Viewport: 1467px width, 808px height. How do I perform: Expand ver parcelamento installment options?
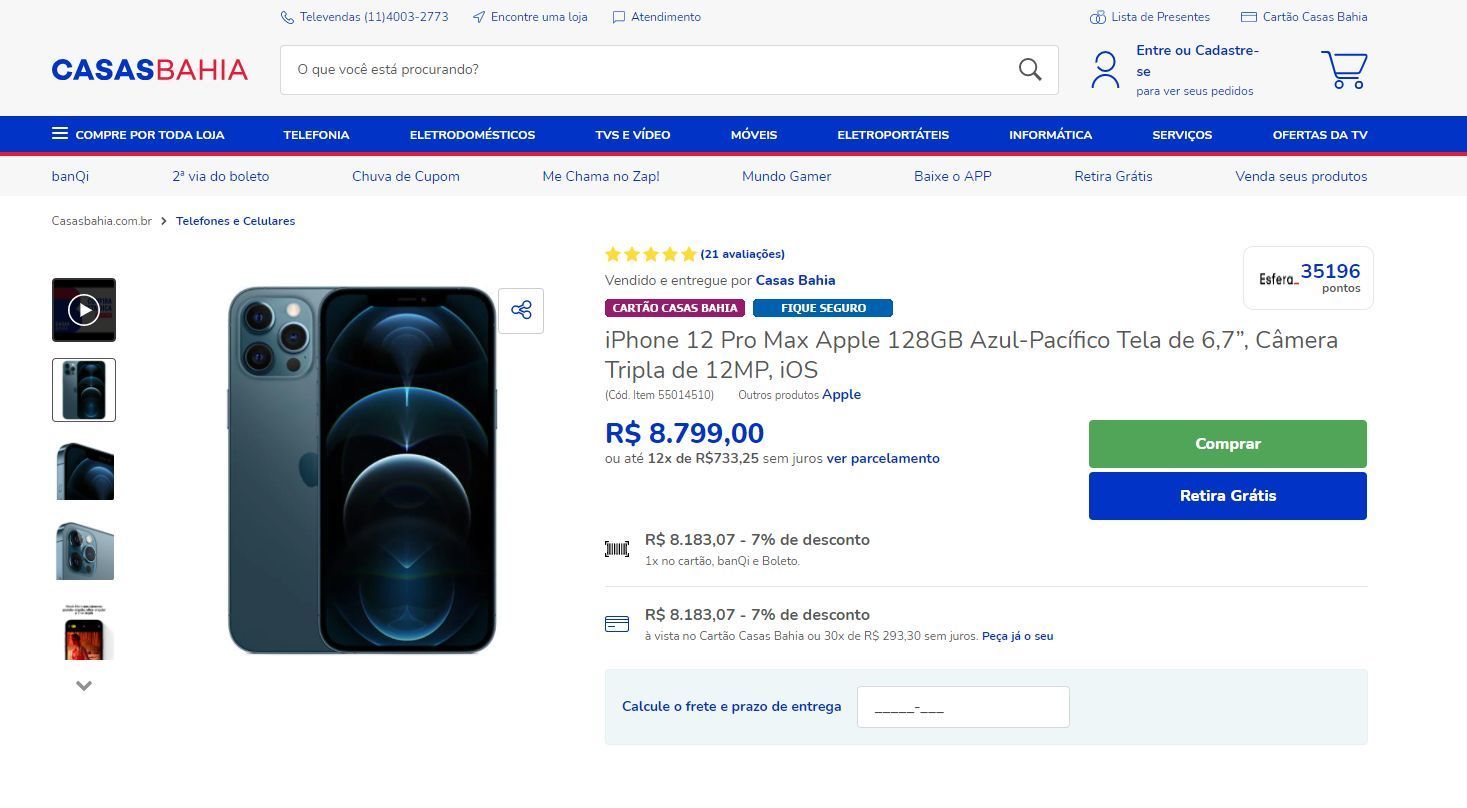pyautogui.click(x=883, y=458)
